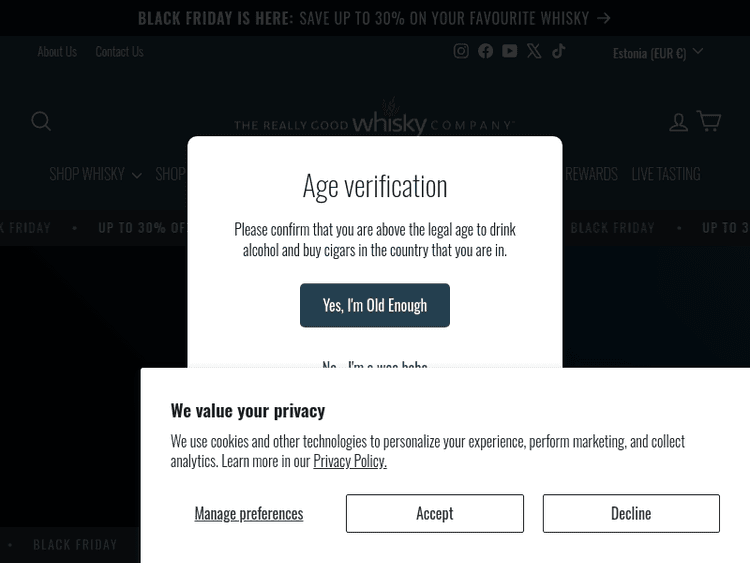Expand the Estonia (EUR €) currency selector
This screenshot has height=563, width=750.
[x=657, y=53]
